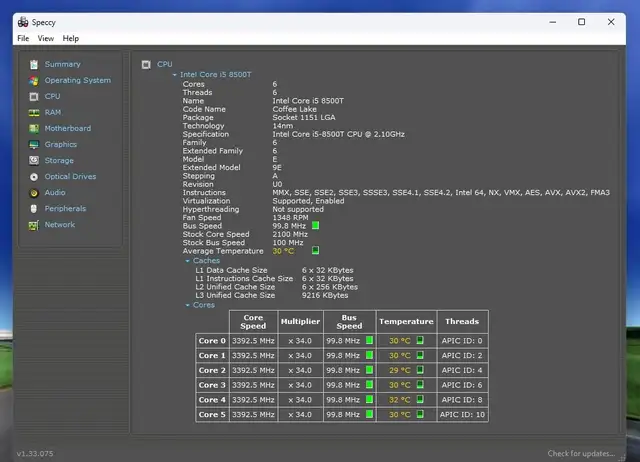Click the green Bus Speed indicator icon

tap(316, 225)
